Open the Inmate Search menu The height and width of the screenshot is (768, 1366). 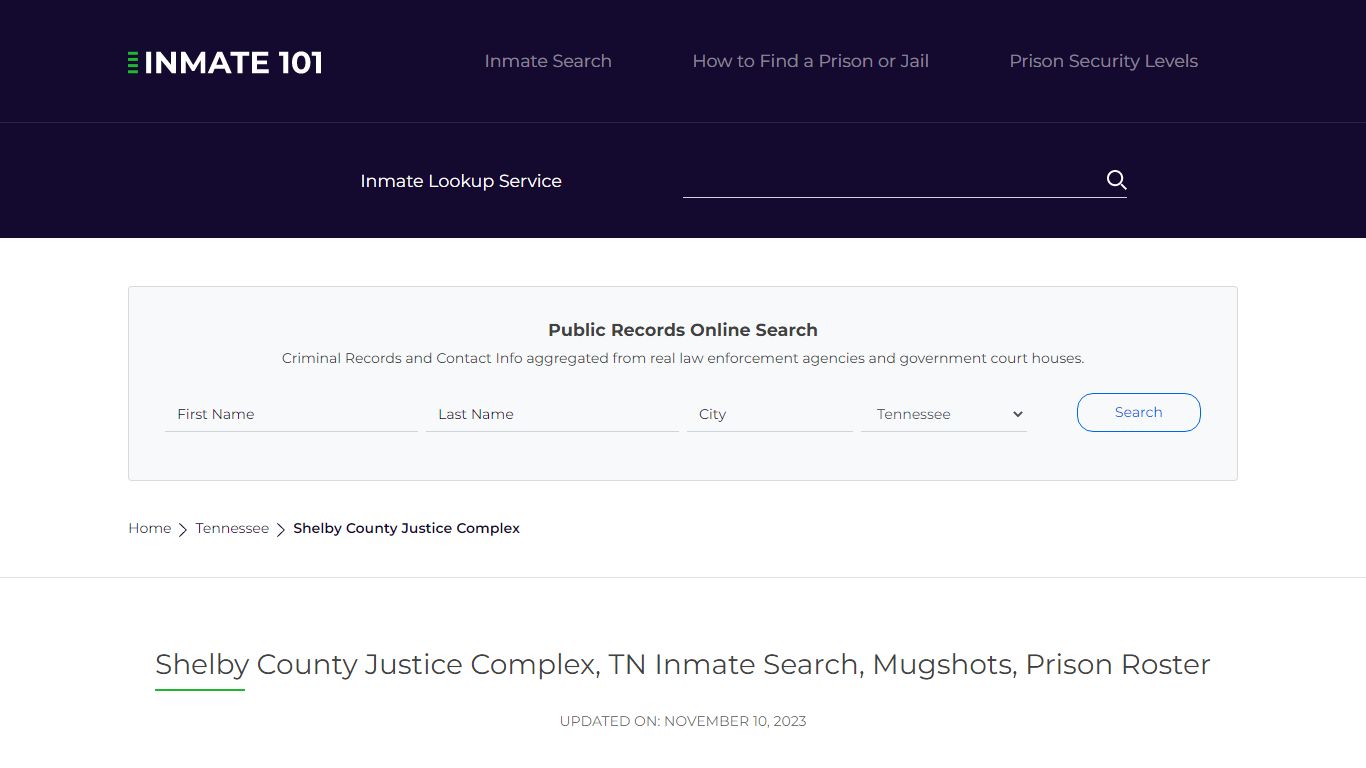click(547, 61)
